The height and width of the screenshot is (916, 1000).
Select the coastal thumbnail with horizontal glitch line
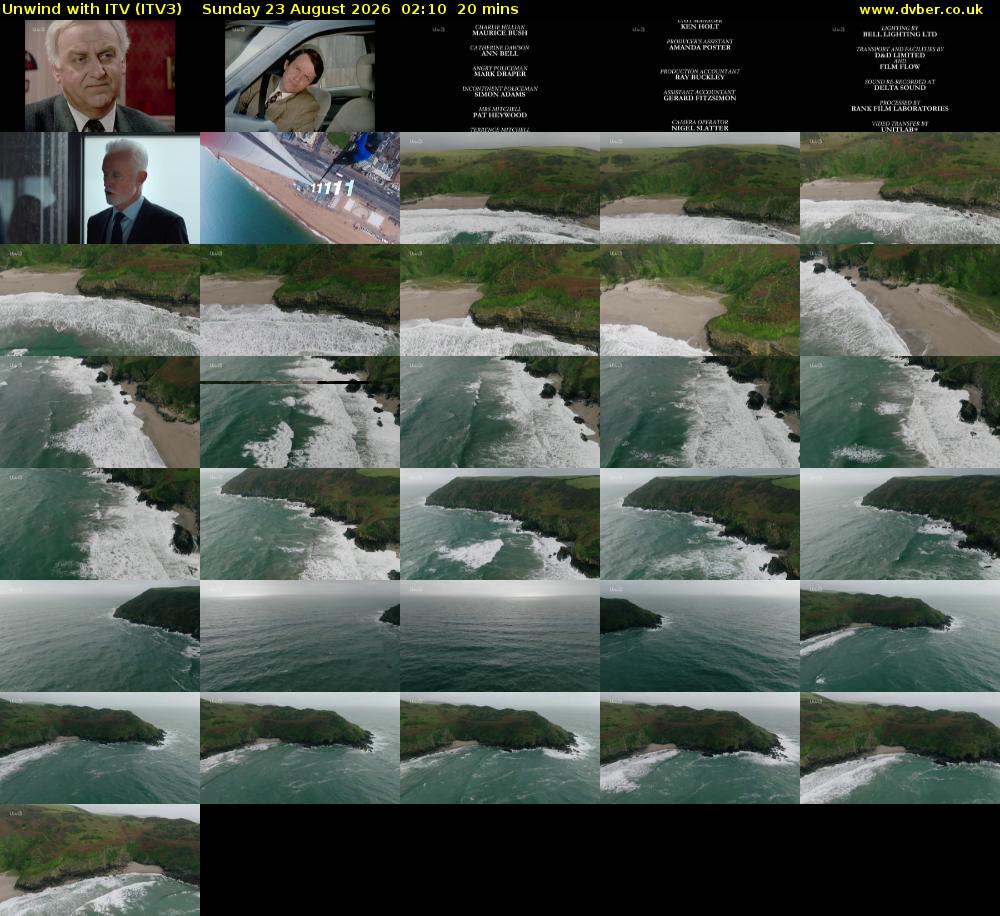click(x=300, y=412)
